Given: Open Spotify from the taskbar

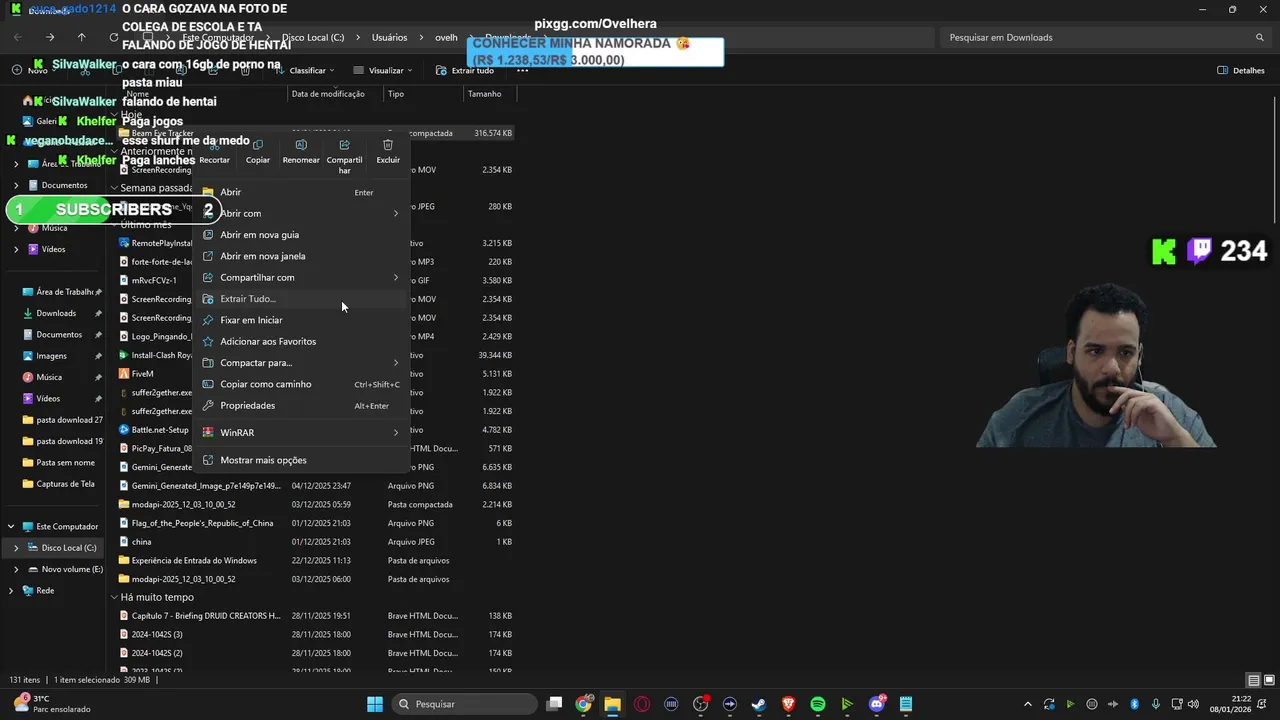Looking at the screenshot, I should [817, 704].
